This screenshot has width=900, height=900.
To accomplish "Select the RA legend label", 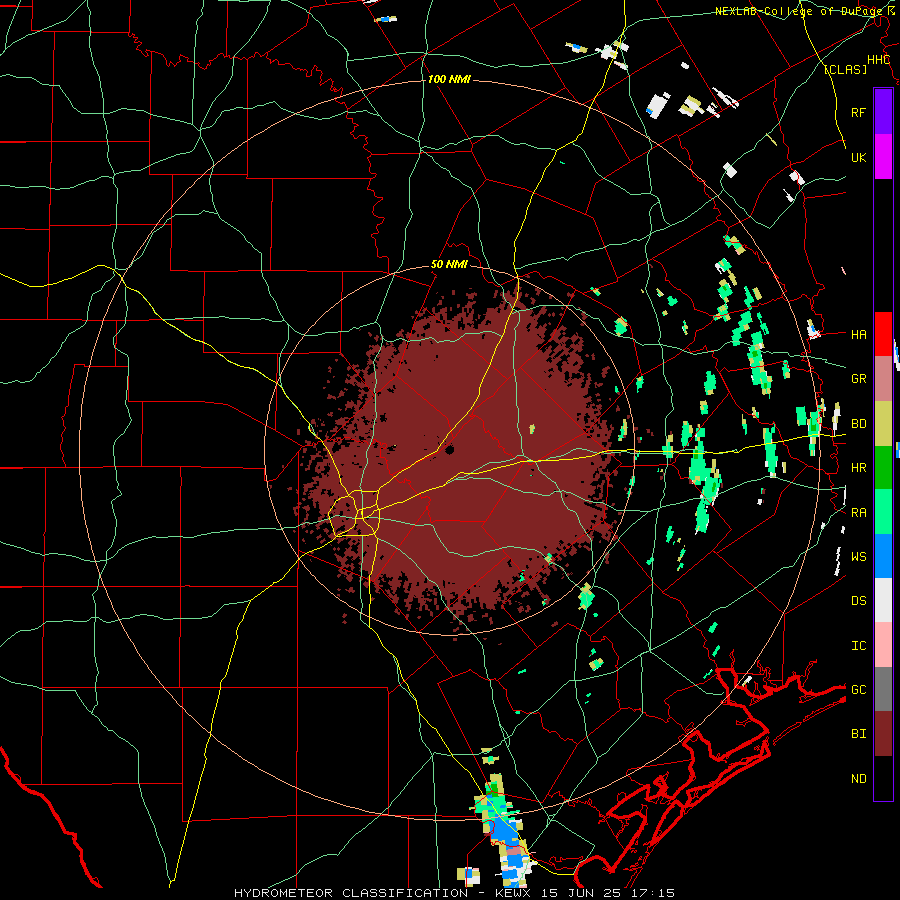I will click(858, 512).
